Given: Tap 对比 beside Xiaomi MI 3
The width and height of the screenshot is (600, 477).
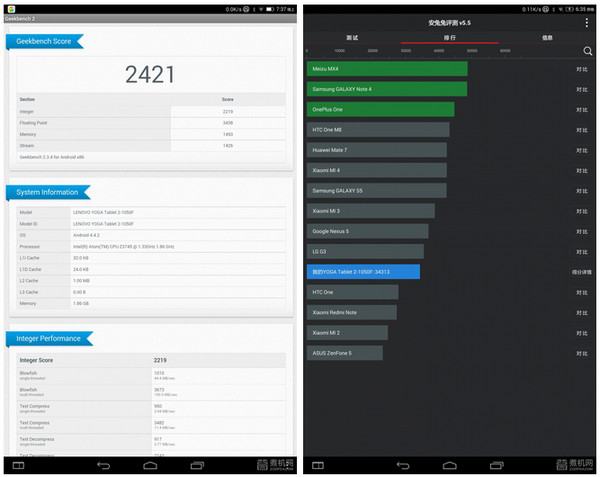Looking at the screenshot, I should pyautogui.click(x=582, y=211).
